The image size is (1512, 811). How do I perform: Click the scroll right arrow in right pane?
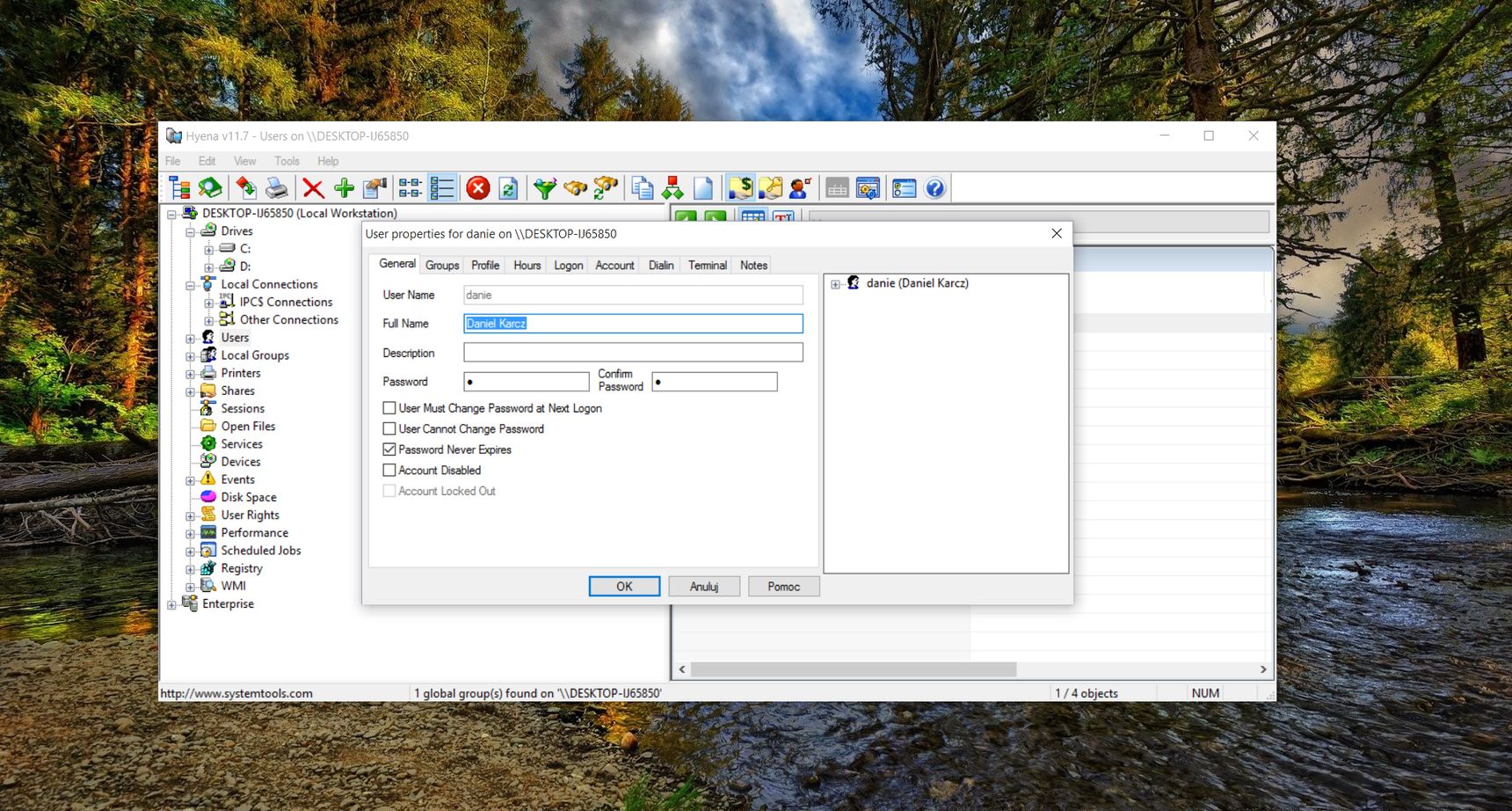pyautogui.click(x=1263, y=669)
